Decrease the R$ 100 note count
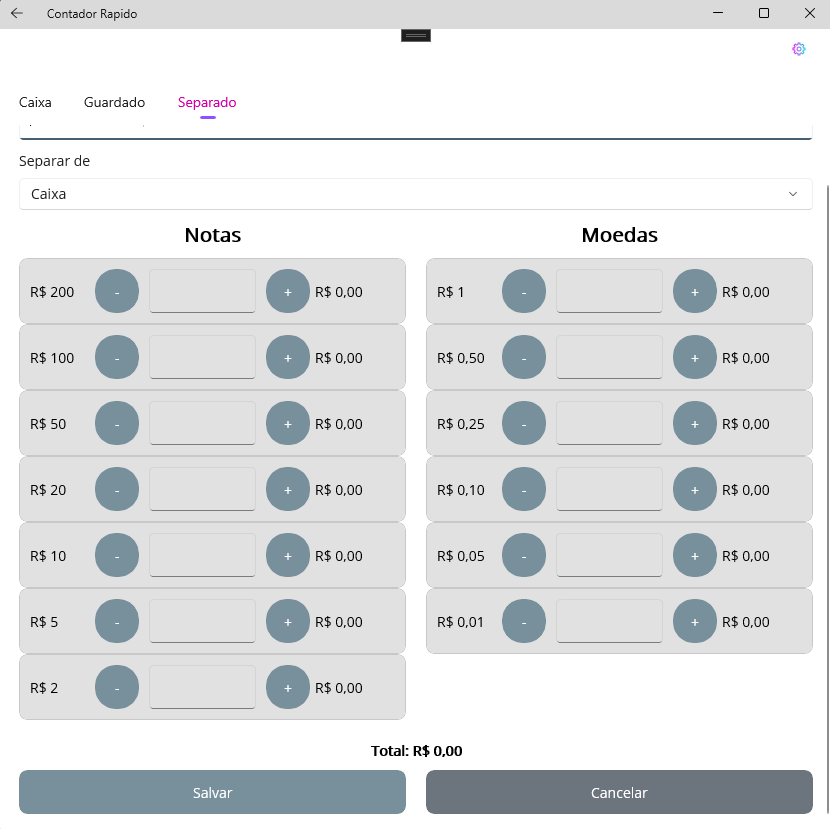The width and height of the screenshot is (830, 829). pos(117,358)
